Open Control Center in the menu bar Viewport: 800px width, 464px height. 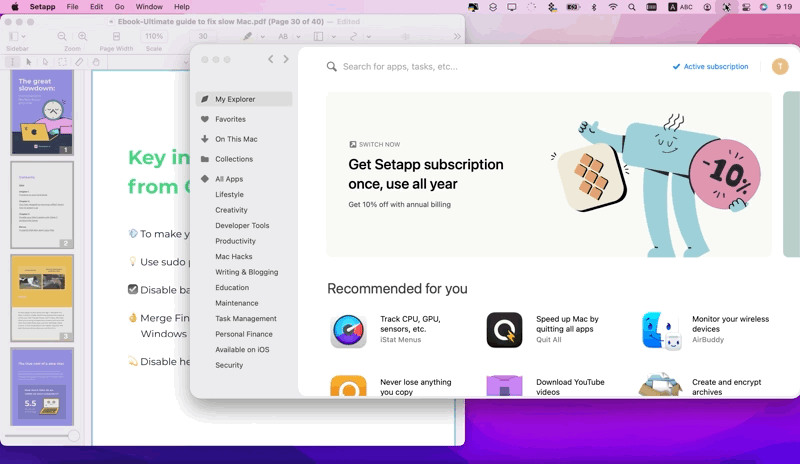point(746,7)
